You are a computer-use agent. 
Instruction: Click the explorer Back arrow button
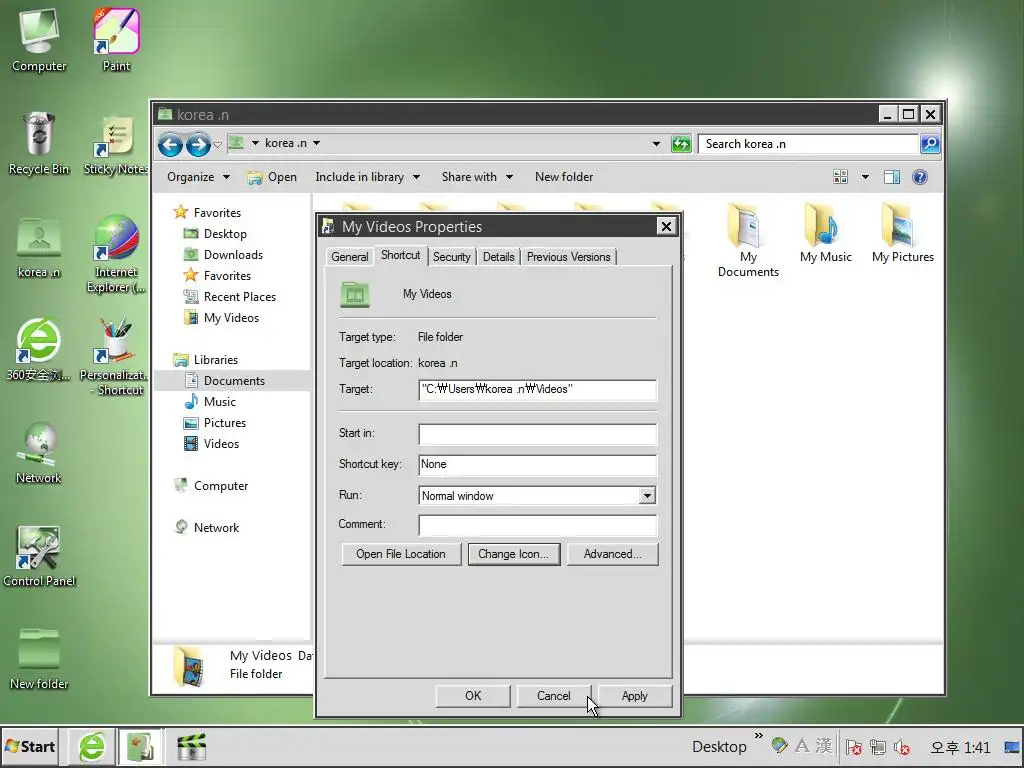[x=170, y=144]
